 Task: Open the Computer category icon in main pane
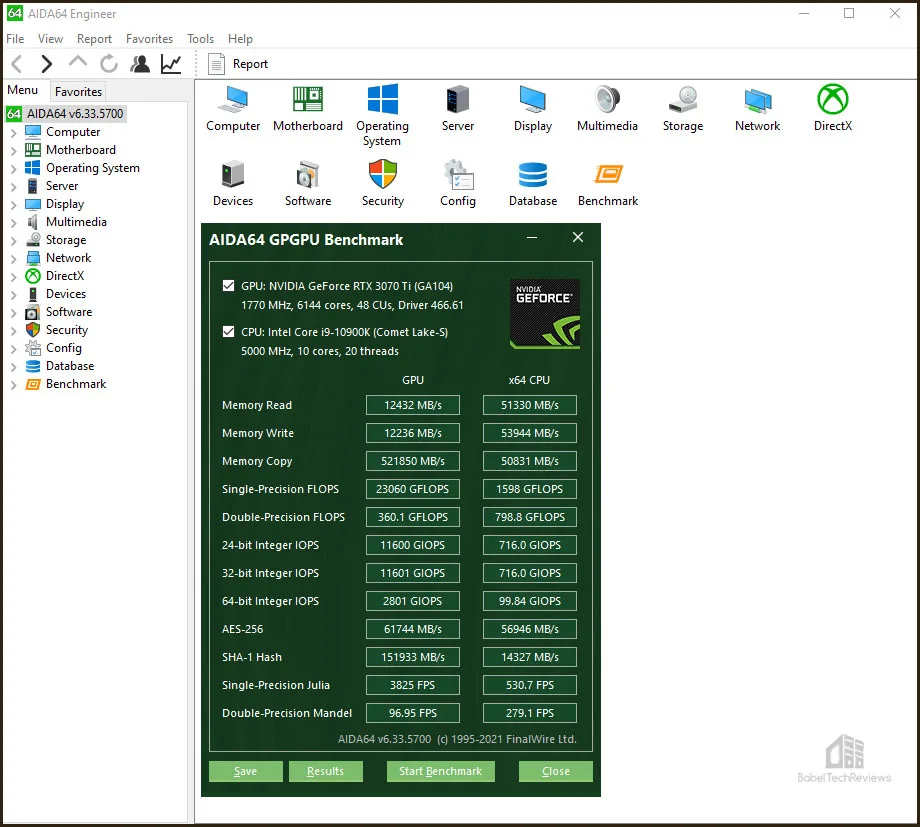pos(233,109)
